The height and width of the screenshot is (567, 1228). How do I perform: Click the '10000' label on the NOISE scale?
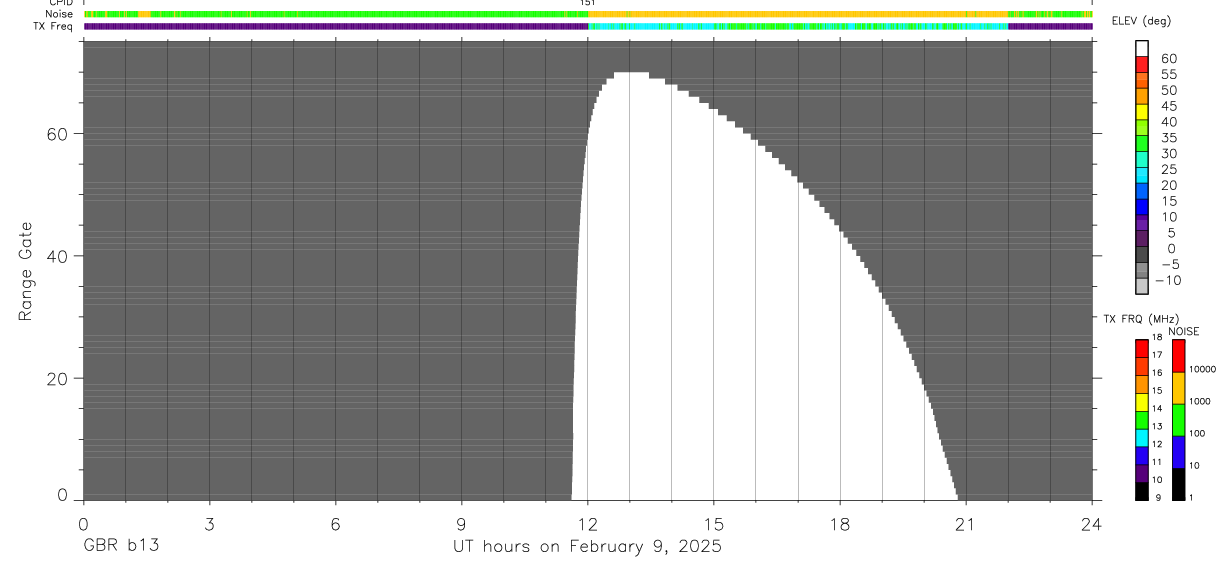click(x=1203, y=369)
